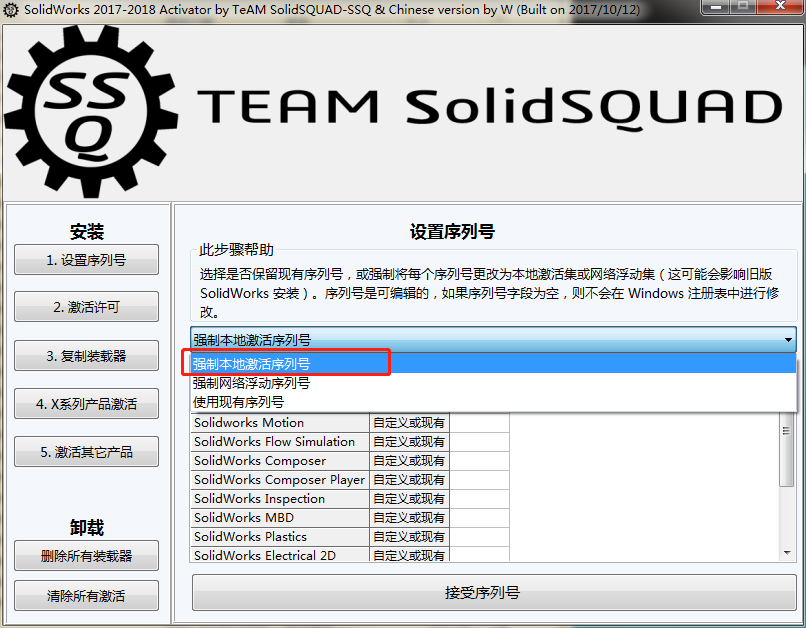Select step 3. 复制装载器
The width and height of the screenshot is (806, 628).
(86, 356)
